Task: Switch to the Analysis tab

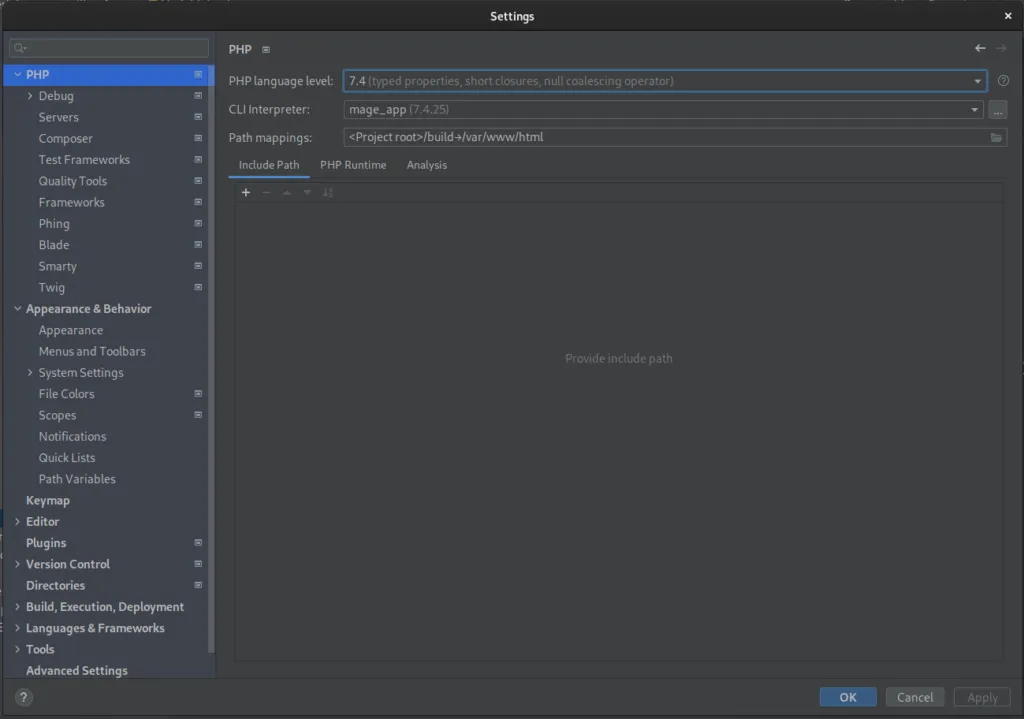Action: click(x=426, y=165)
